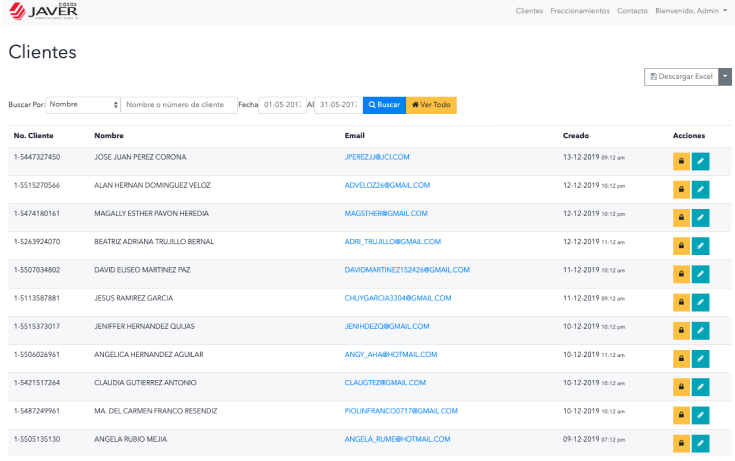Screen dimensions: 735x461
Task: Open the Contacto navigation link
Action: click(x=632, y=11)
